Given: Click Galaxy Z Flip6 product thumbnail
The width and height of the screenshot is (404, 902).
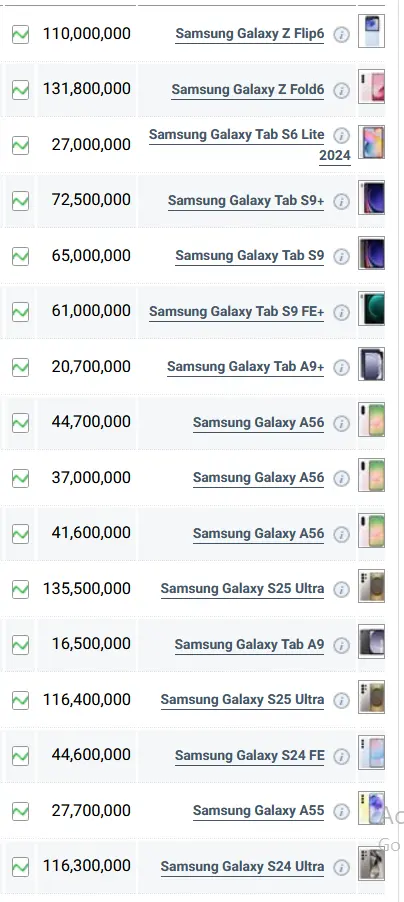Looking at the screenshot, I should click(x=371, y=31).
